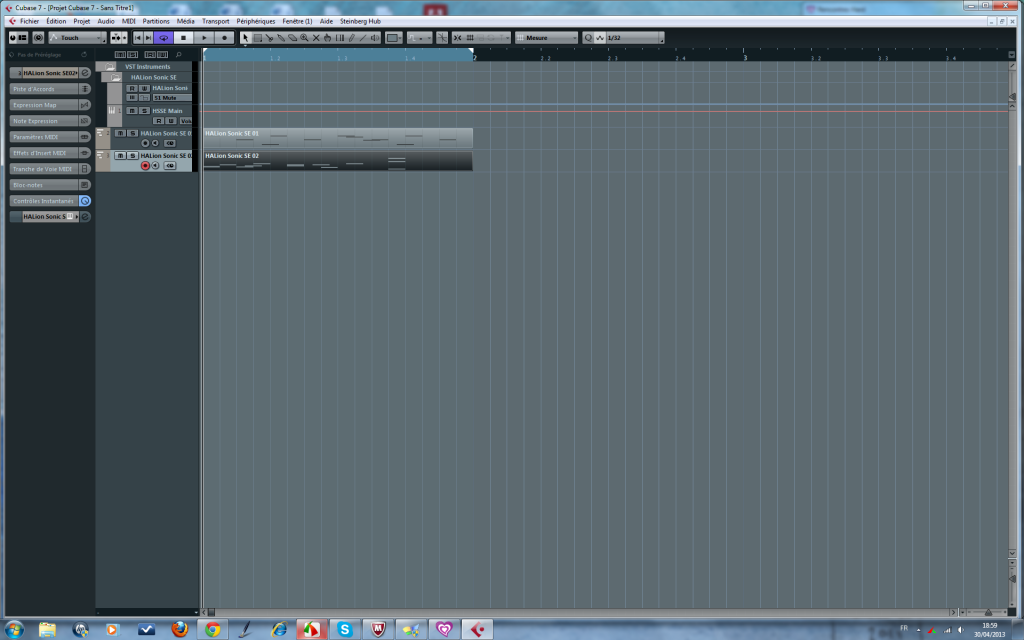
Task: Choose the Time Warp tool
Action: click(x=340, y=38)
